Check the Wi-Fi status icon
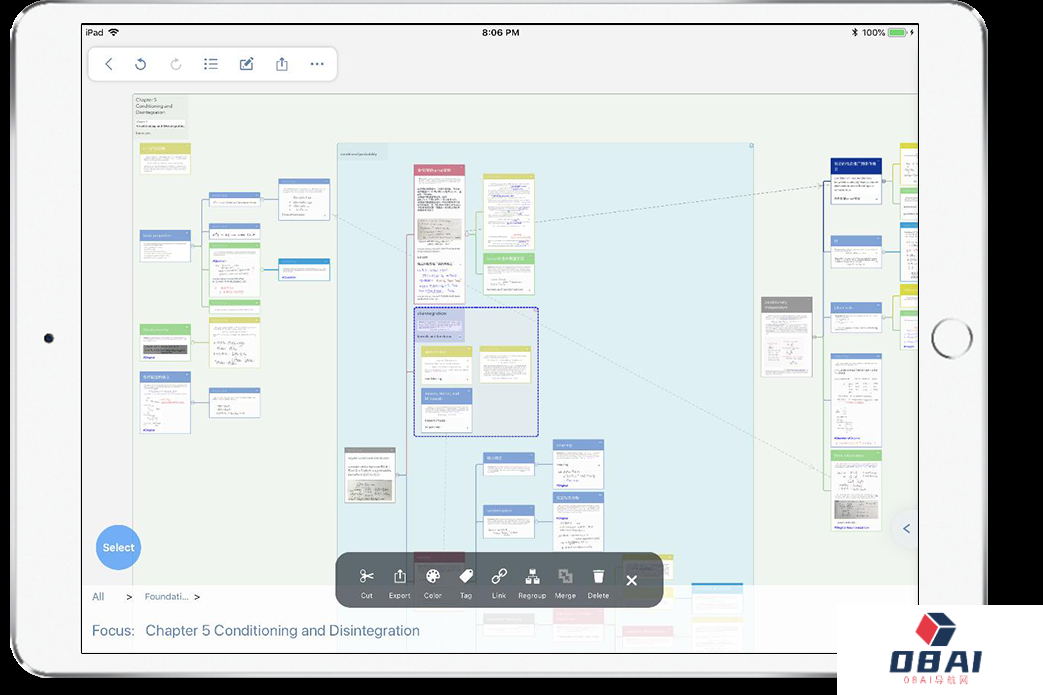The height and width of the screenshot is (695, 1043). click(x=114, y=32)
